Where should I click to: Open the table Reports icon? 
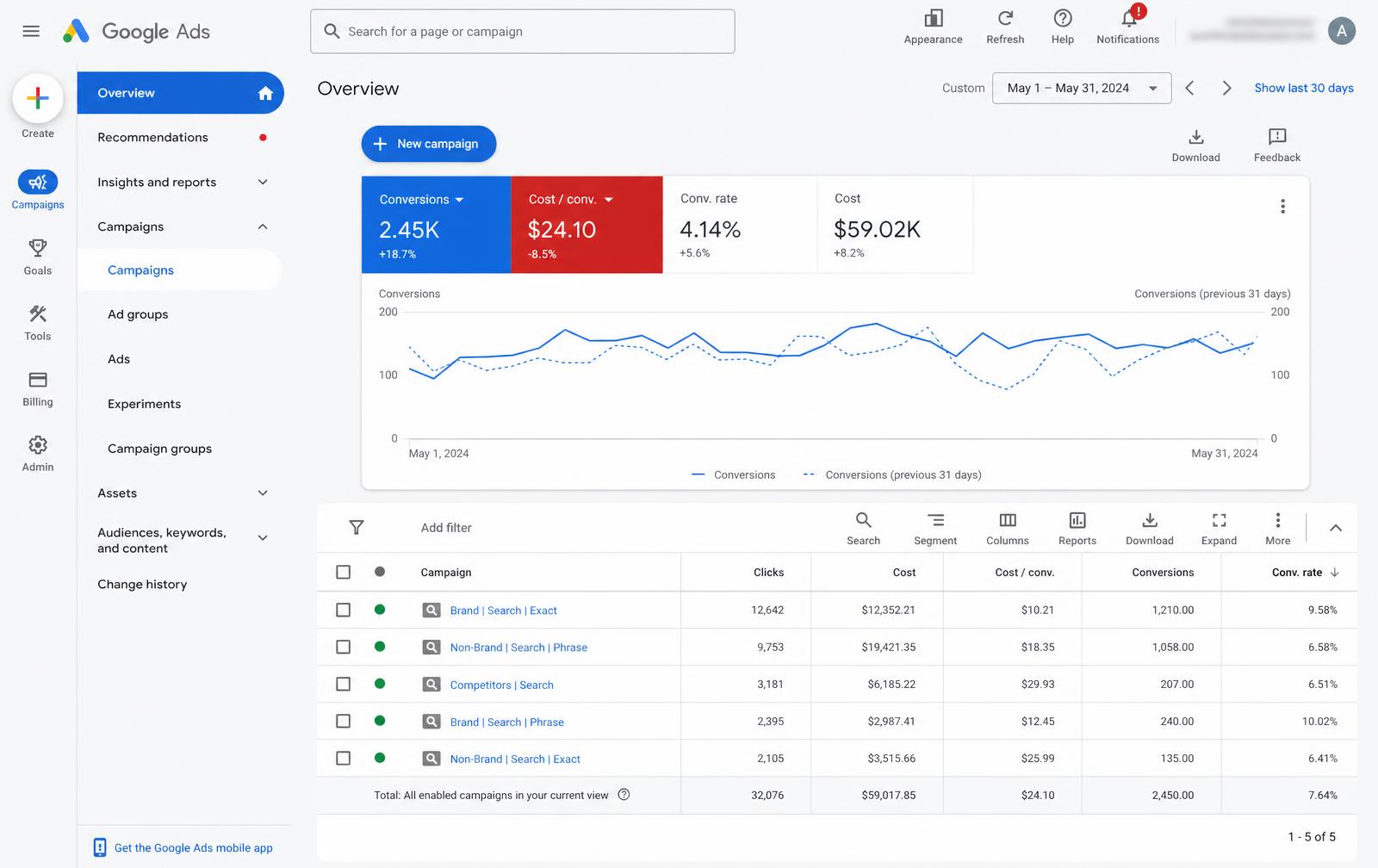(1077, 520)
